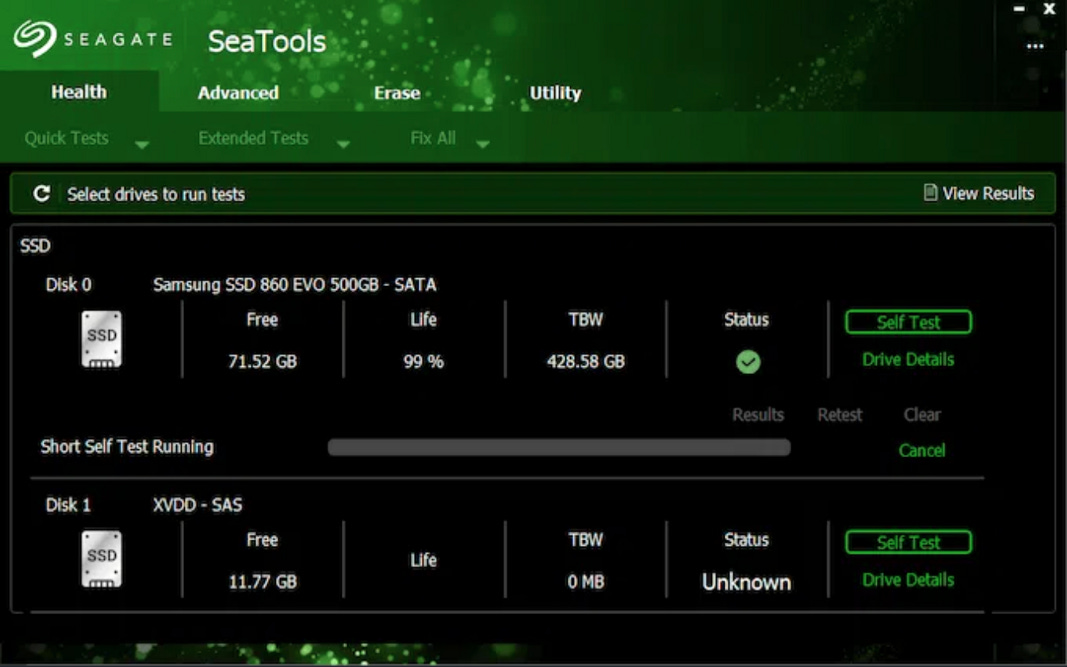Open Drive Details for XVDD disk
The image size is (1067, 667).
pyautogui.click(x=908, y=580)
